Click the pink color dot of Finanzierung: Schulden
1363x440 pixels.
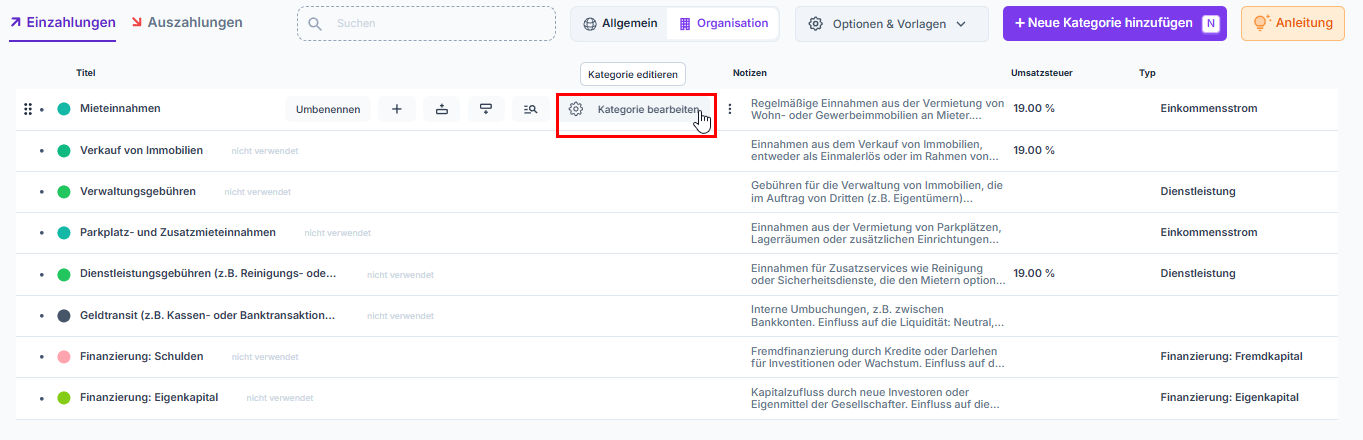click(64, 356)
